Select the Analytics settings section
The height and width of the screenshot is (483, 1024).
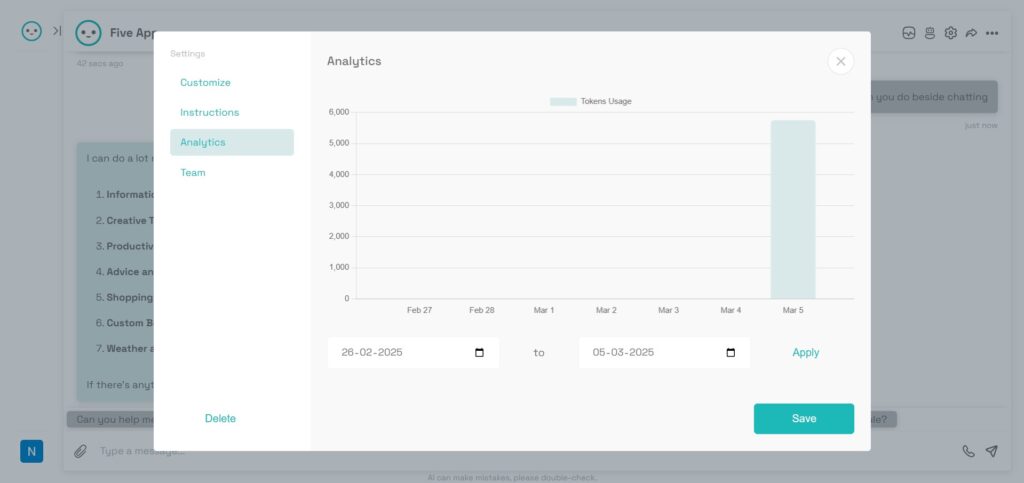click(x=232, y=142)
